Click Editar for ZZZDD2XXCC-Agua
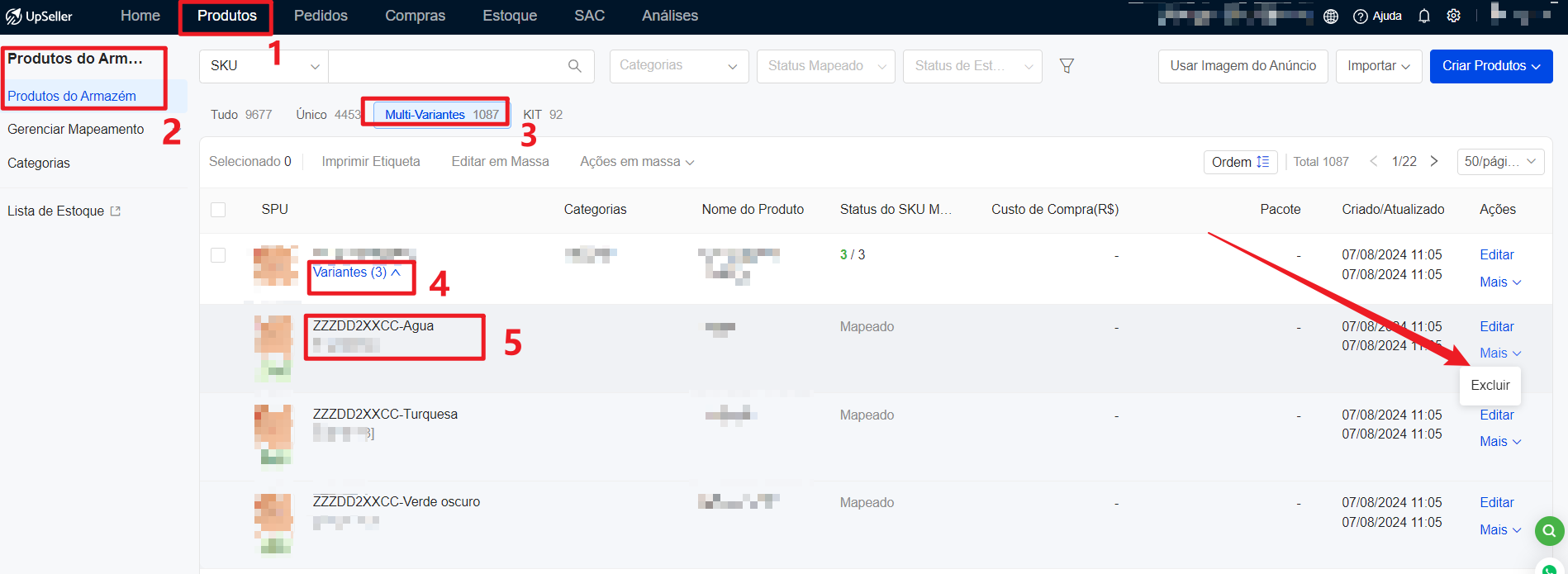Image resolution: width=1568 pixels, height=574 pixels. pos(1497,327)
